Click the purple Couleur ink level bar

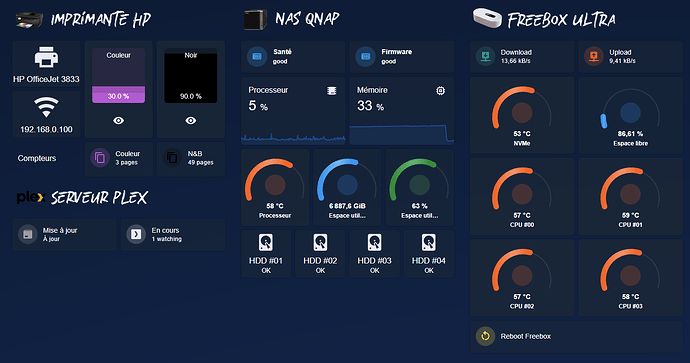118,95
